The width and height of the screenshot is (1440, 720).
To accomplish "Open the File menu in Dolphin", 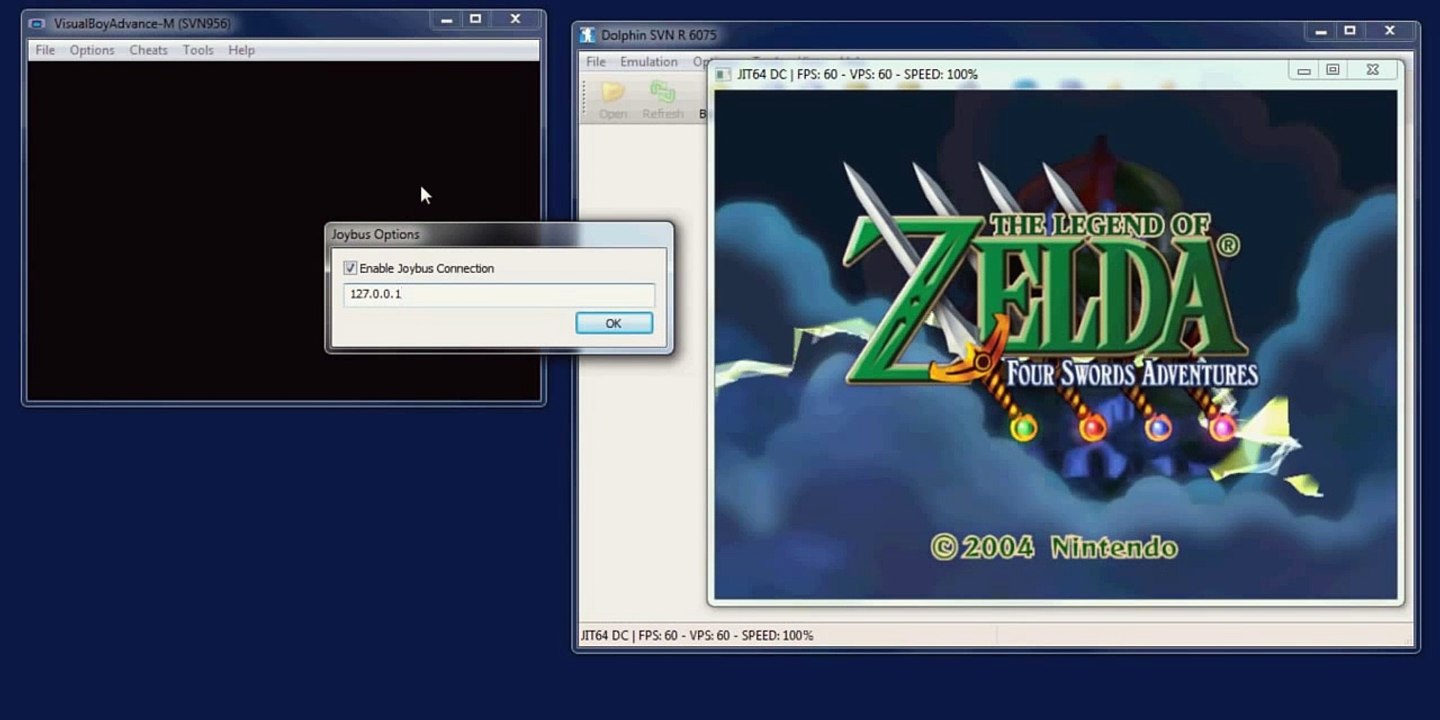I will click(596, 62).
